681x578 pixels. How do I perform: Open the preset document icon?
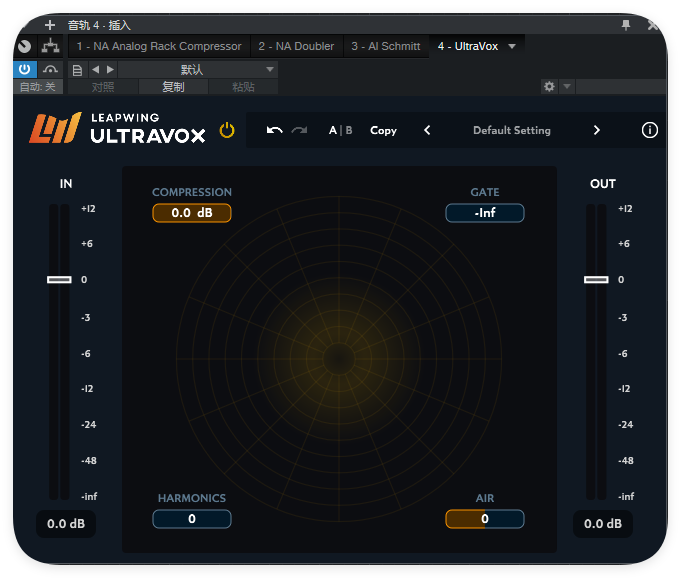[x=77, y=70]
